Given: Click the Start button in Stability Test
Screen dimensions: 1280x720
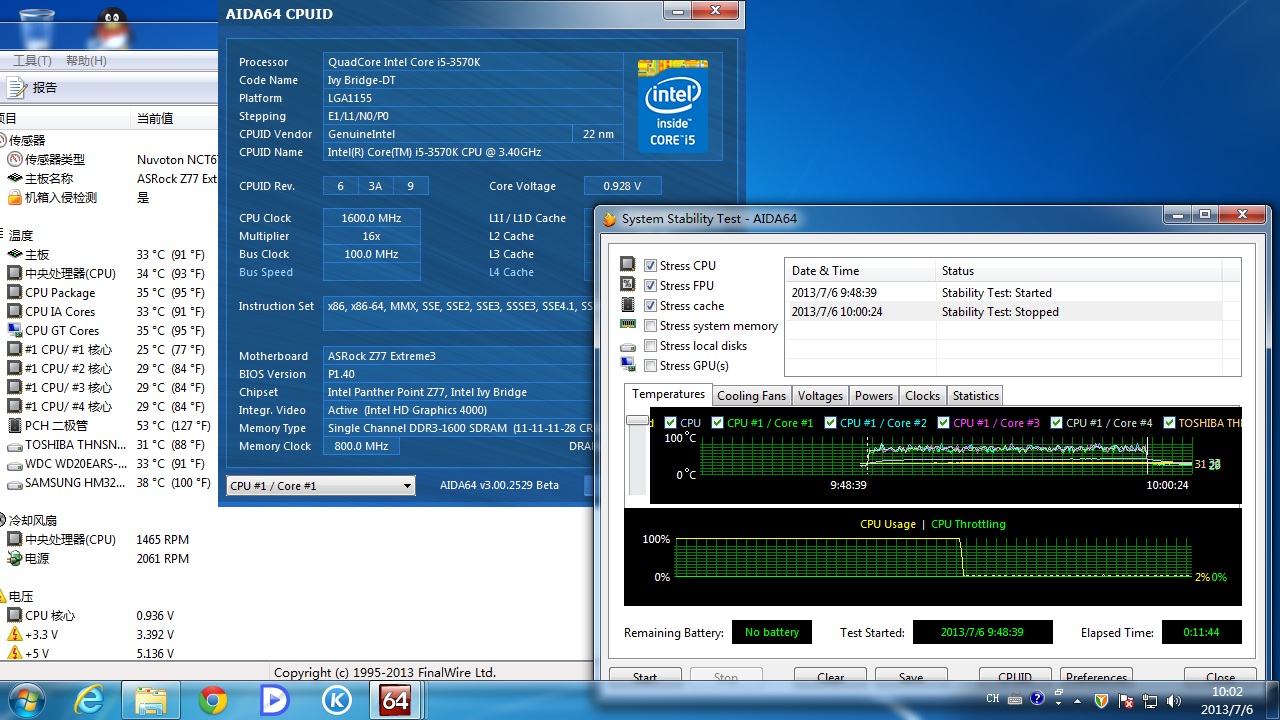Looking at the screenshot, I should click(645, 675).
